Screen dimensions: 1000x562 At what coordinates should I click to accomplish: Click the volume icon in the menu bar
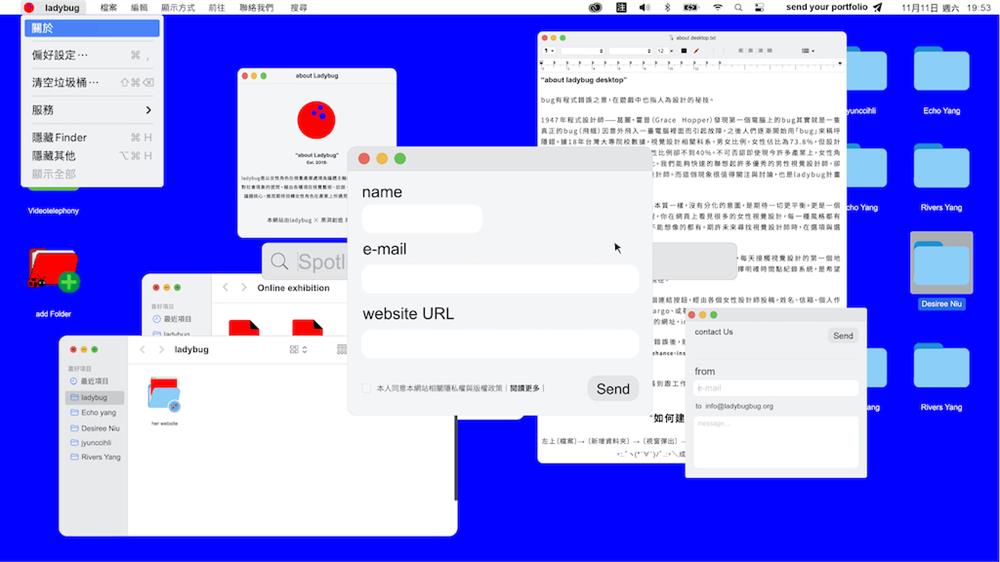point(645,8)
